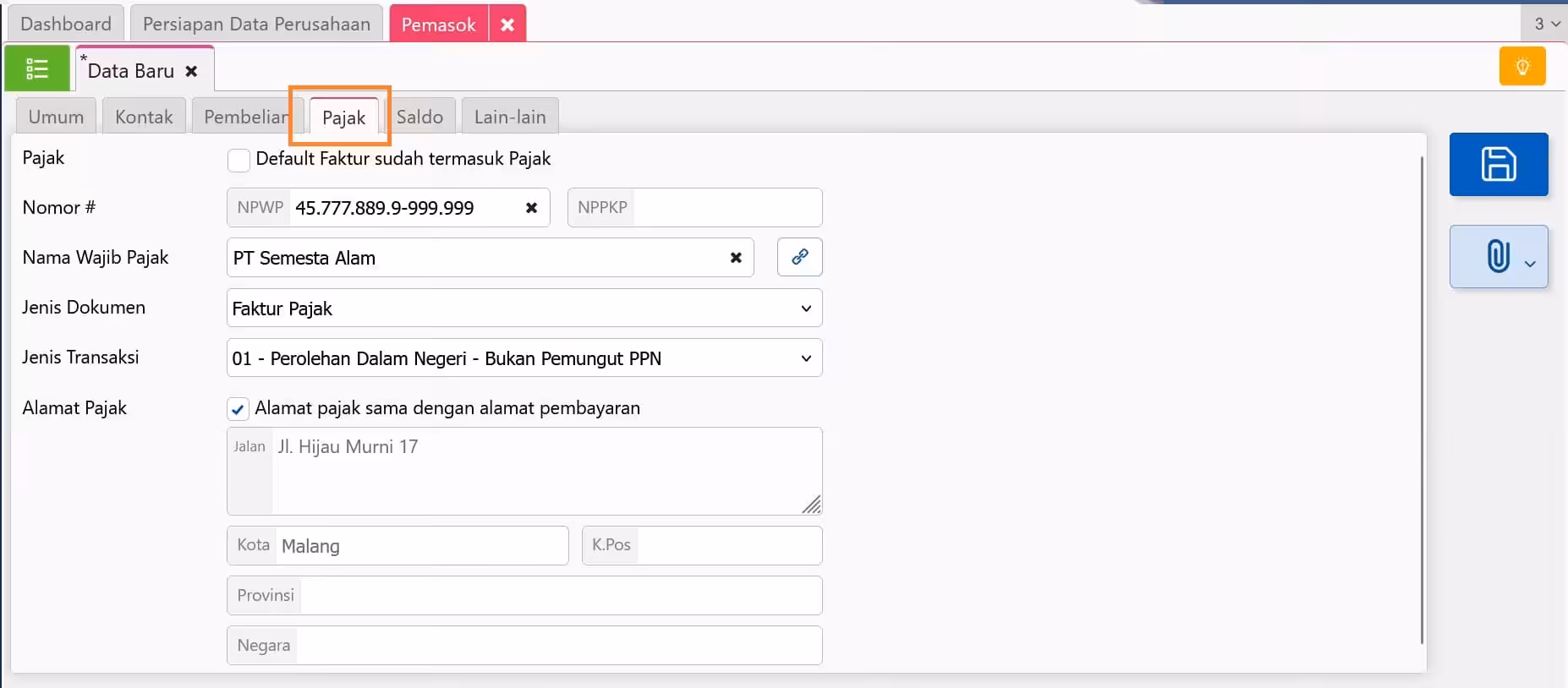The image size is (1568, 688).
Task: Open the green list view icon
Action: tap(37, 68)
